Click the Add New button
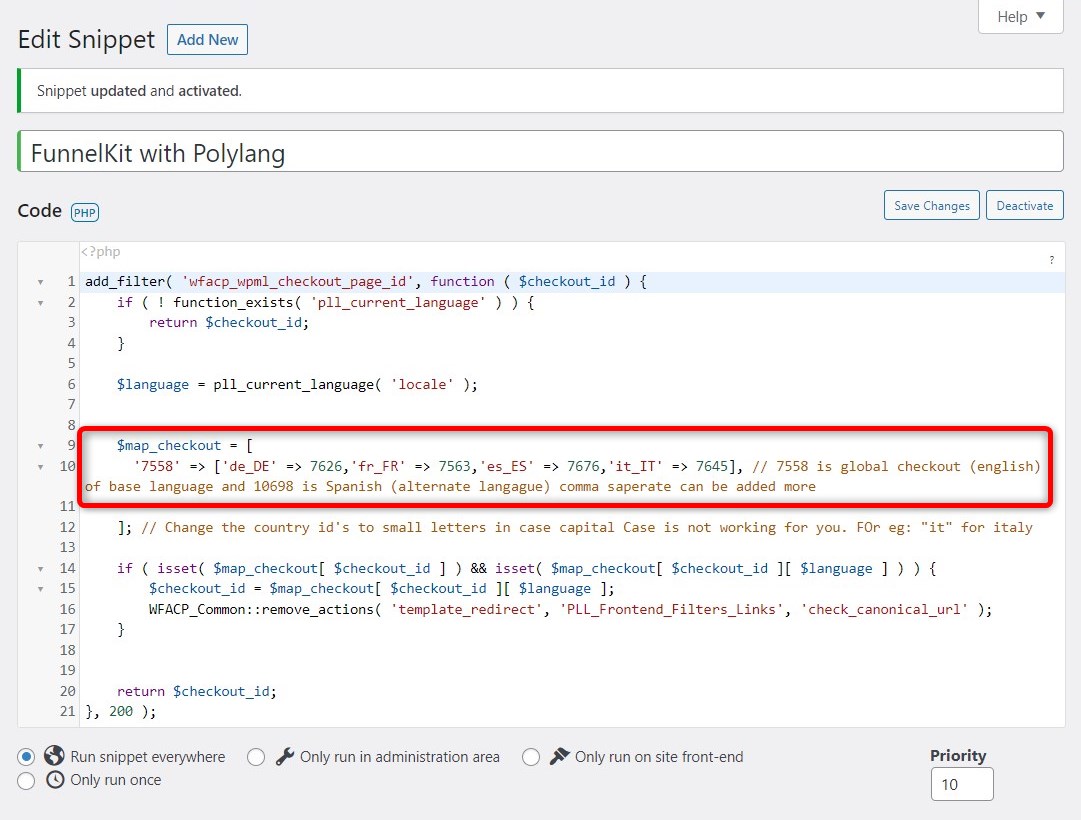This screenshot has height=820, width=1081. pyautogui.click(x=207, y=40)
